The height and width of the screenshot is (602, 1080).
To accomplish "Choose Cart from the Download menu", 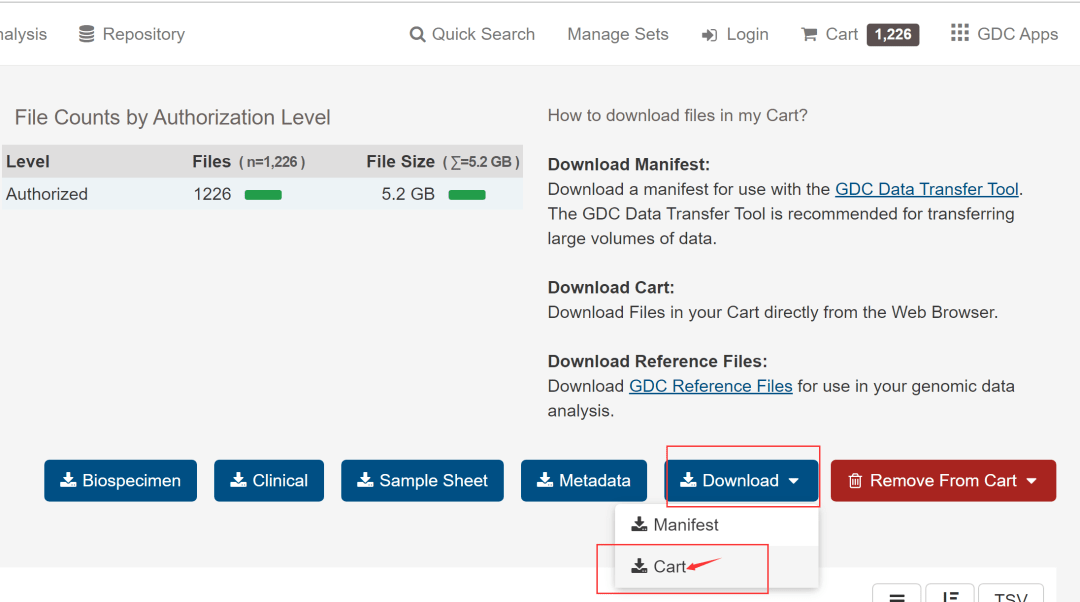I will [716, 566].
